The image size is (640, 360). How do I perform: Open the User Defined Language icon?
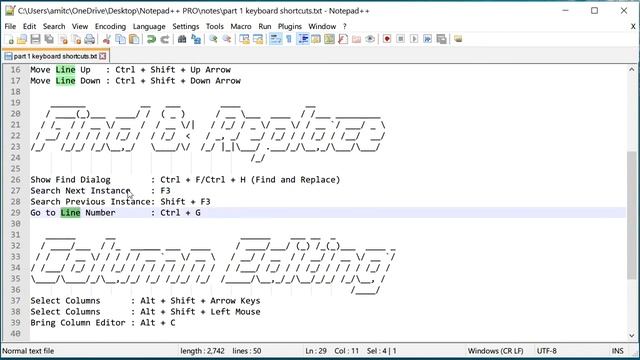(316, 39)
